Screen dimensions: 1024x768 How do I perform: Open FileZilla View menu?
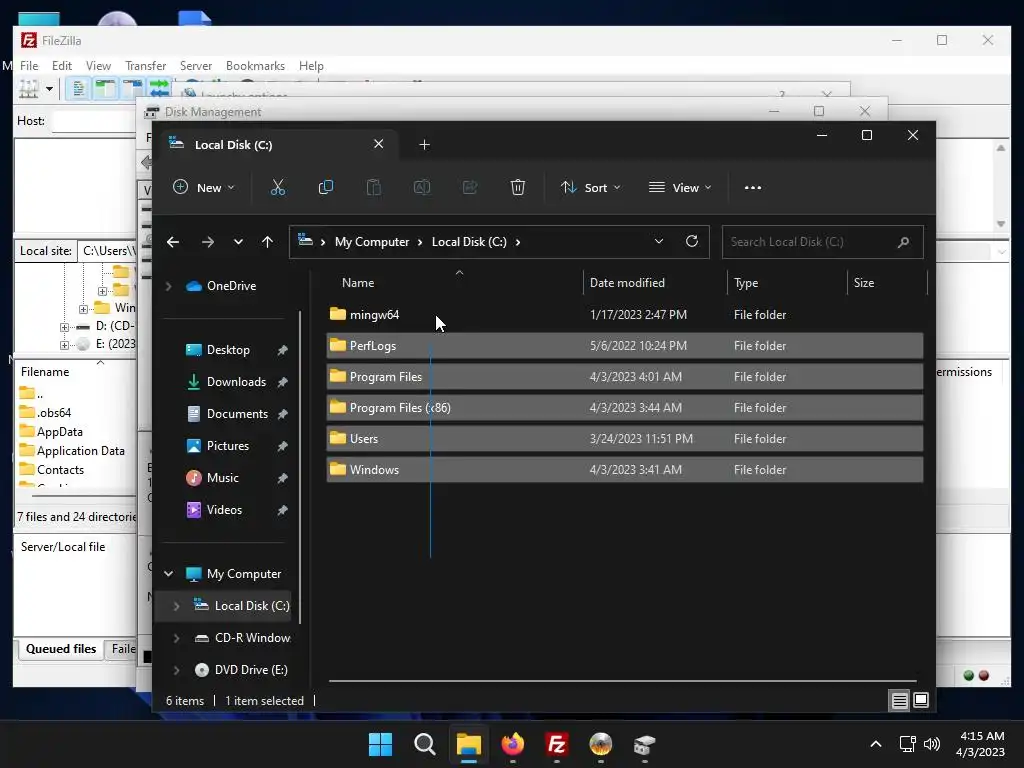click(x=98, y=66)
